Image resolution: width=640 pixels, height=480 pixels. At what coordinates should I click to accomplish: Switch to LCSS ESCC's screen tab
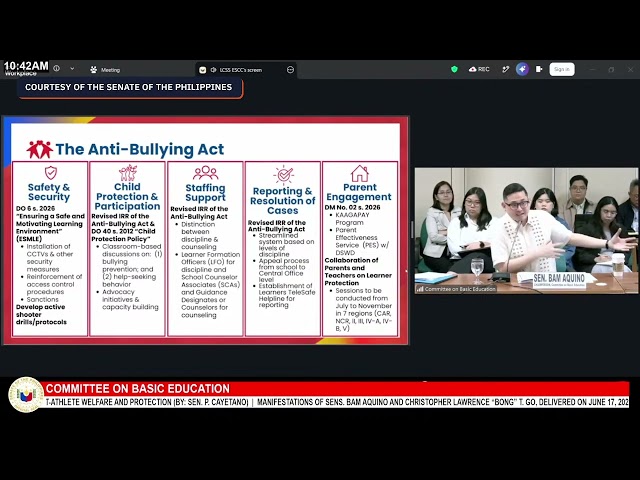[241, 70]
